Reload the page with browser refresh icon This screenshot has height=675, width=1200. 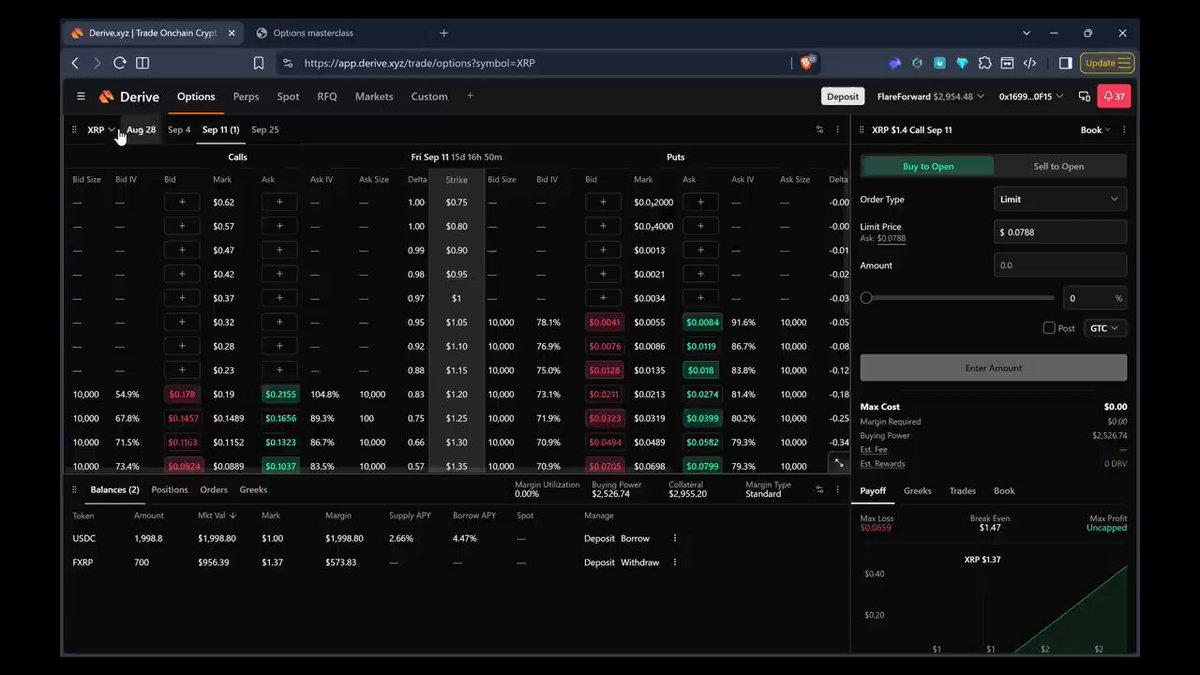(119, 63)
